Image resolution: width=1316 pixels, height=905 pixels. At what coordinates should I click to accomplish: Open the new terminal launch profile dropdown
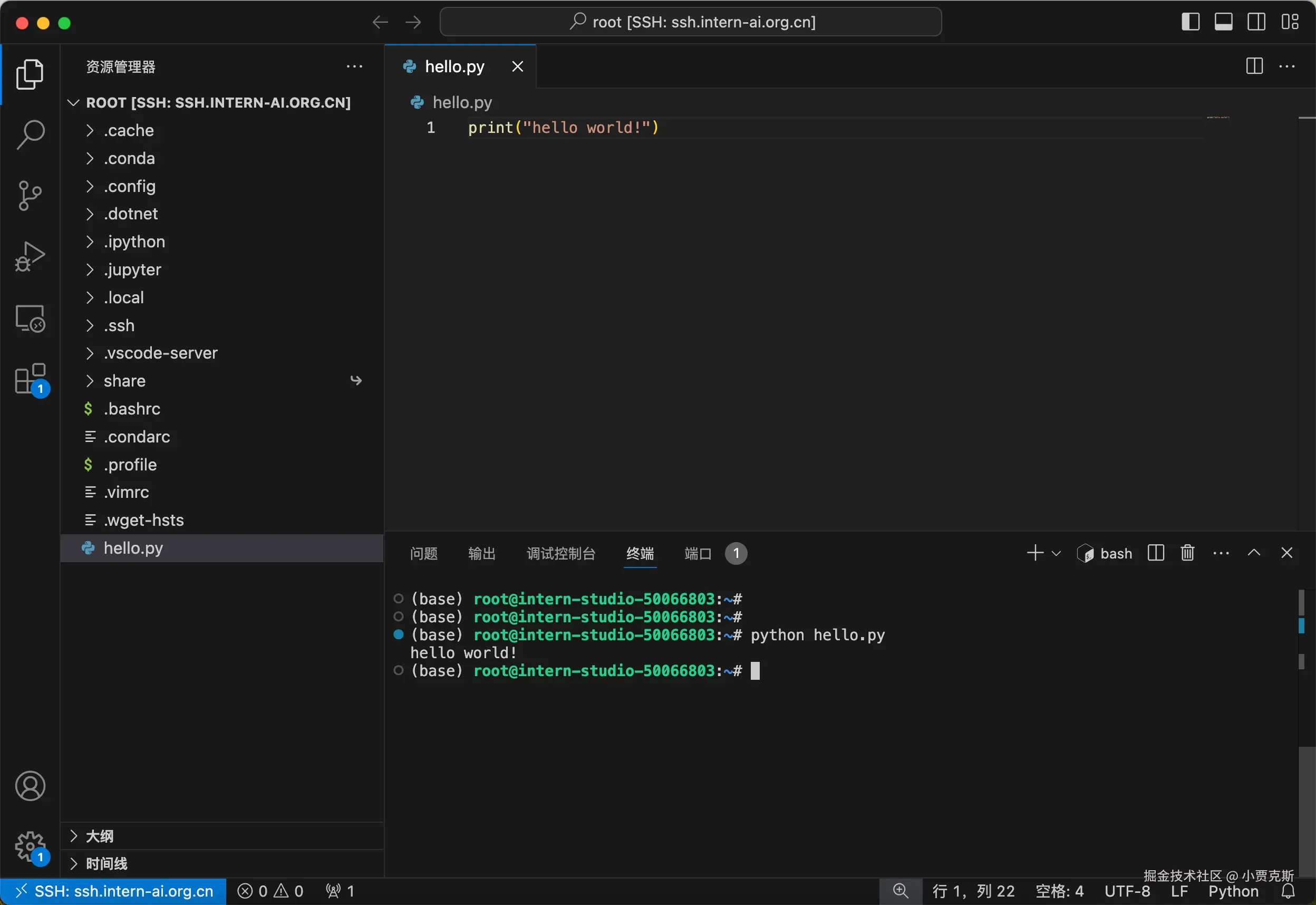[x=1057, y=553]
